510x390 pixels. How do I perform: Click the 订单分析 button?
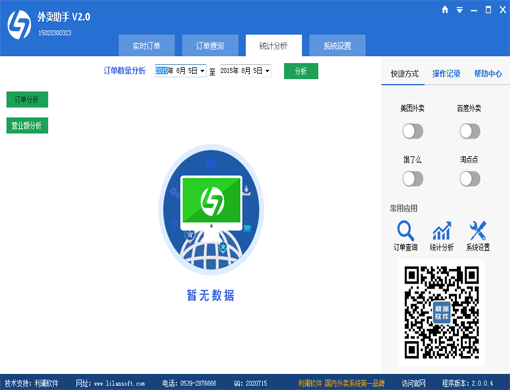(x=27, y=99)
